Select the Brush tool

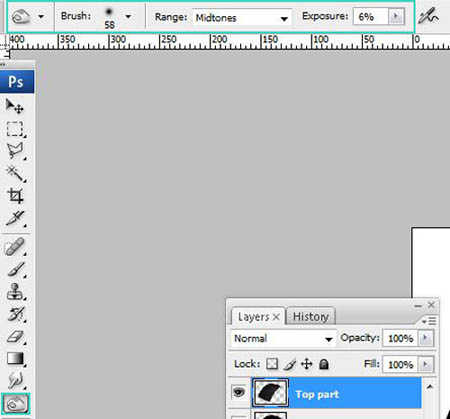pyautogui.click(x=15, y=269)
